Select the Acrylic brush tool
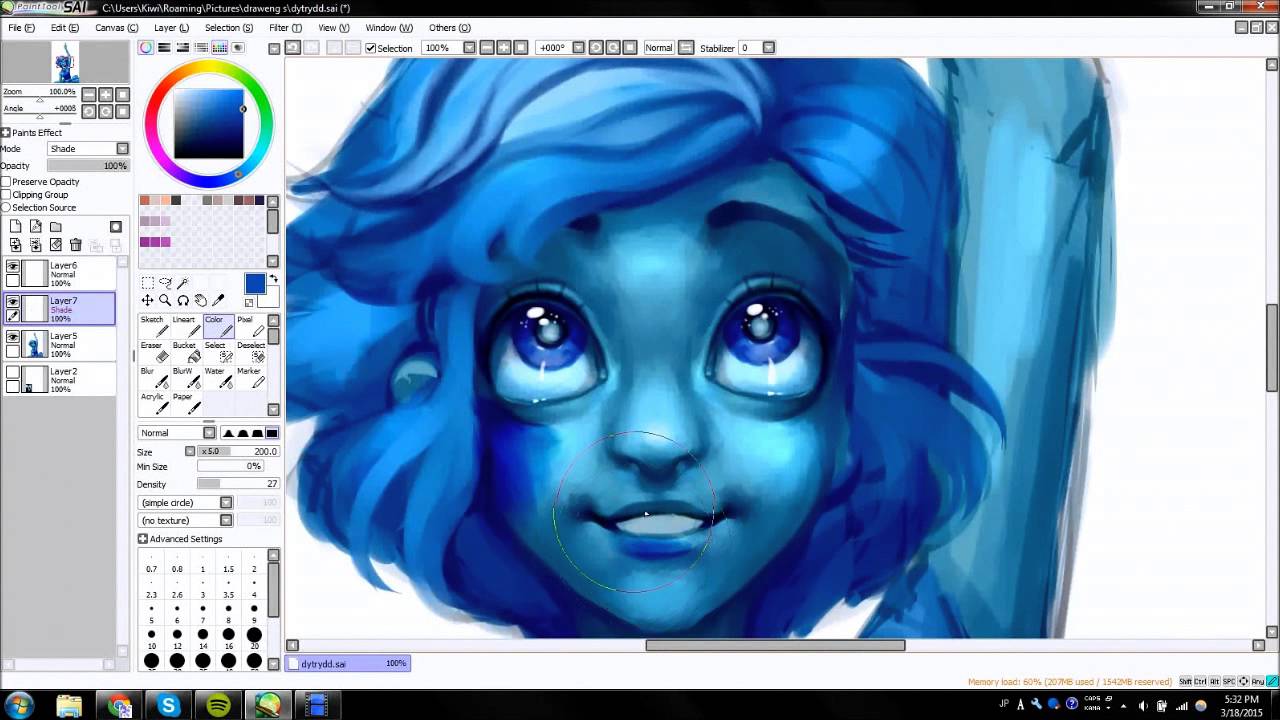Viewport: 1280px width, 720px height. point(152,403)
